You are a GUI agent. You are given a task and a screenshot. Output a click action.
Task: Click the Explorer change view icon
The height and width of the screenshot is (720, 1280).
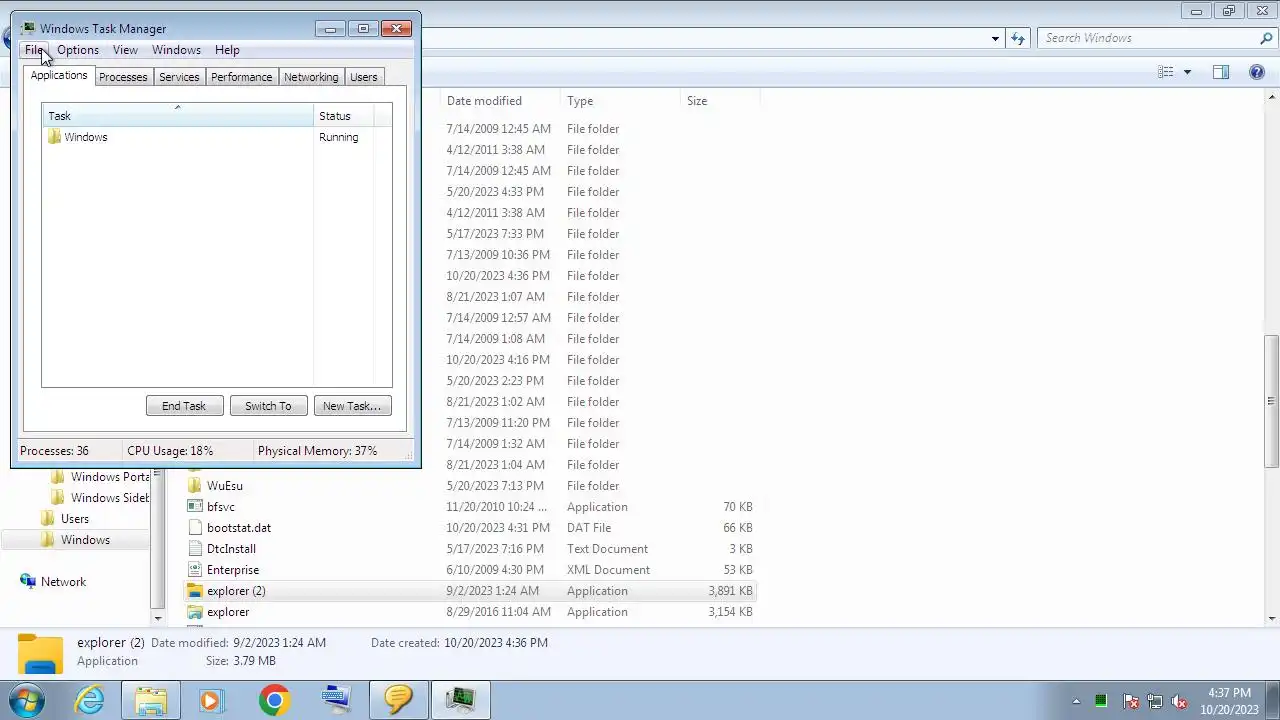coord(1165,72)
